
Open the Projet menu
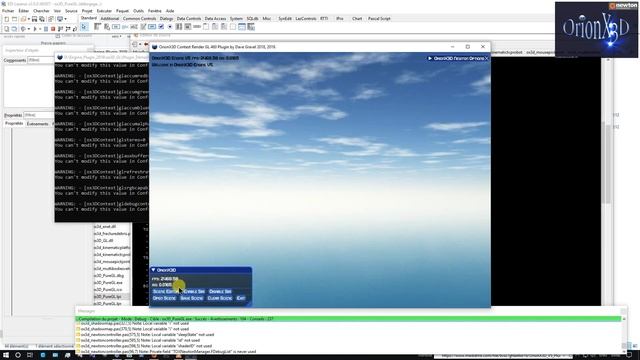tap(87, 11)
